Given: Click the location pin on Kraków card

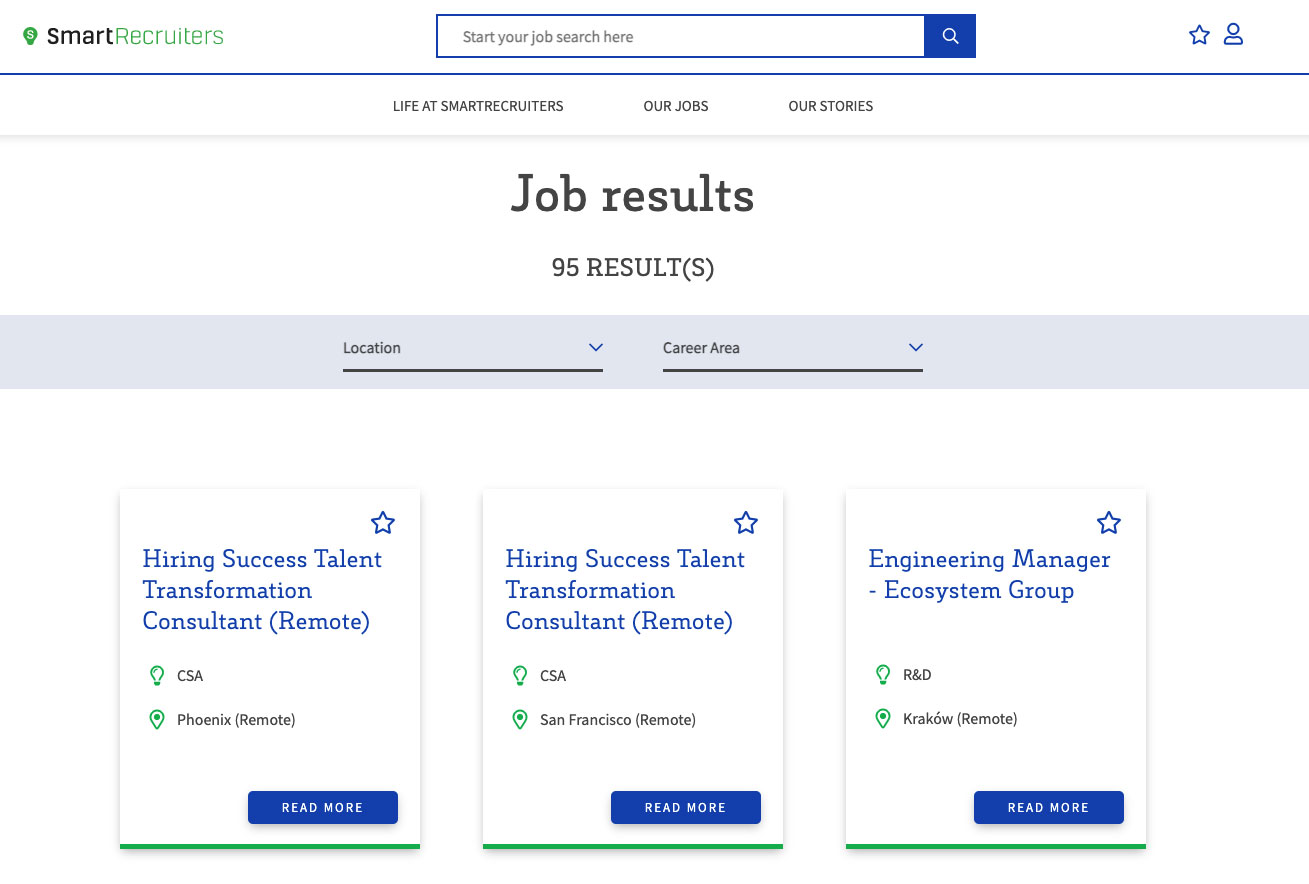Looking at the screenshot, I should [883, 719].
